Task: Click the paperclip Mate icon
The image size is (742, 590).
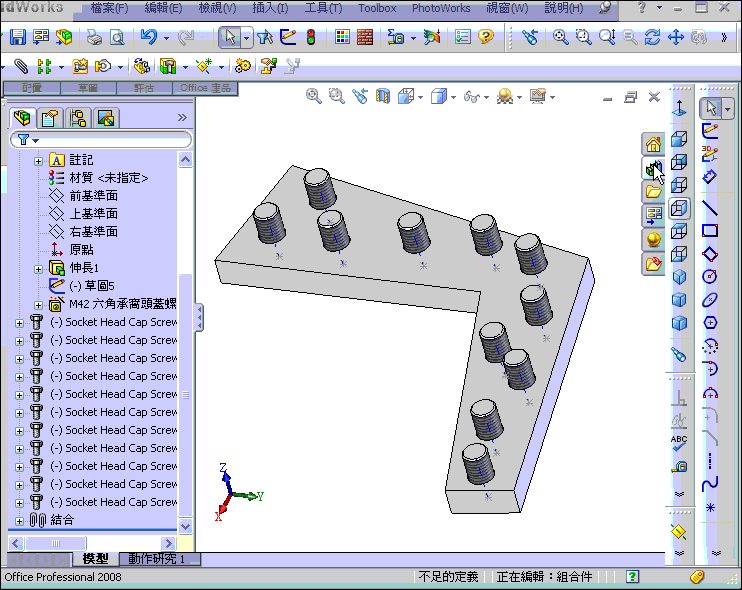Action: tap(21, 66)
